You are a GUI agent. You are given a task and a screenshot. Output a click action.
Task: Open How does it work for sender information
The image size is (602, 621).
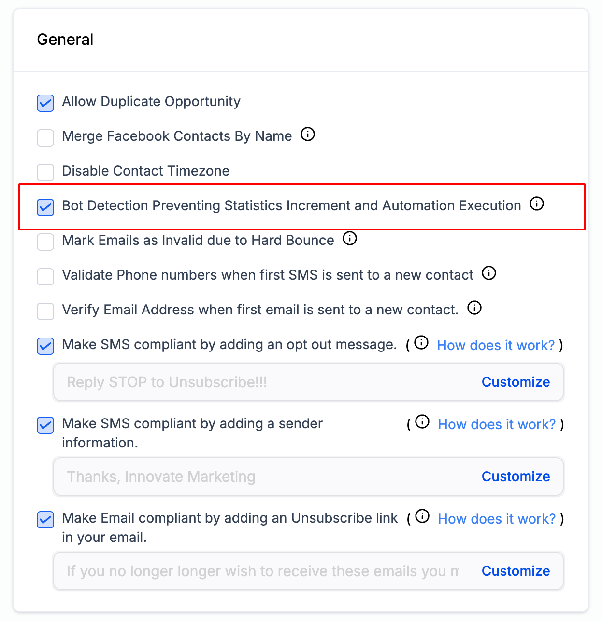pyautogui.click(x=497, y=425)
